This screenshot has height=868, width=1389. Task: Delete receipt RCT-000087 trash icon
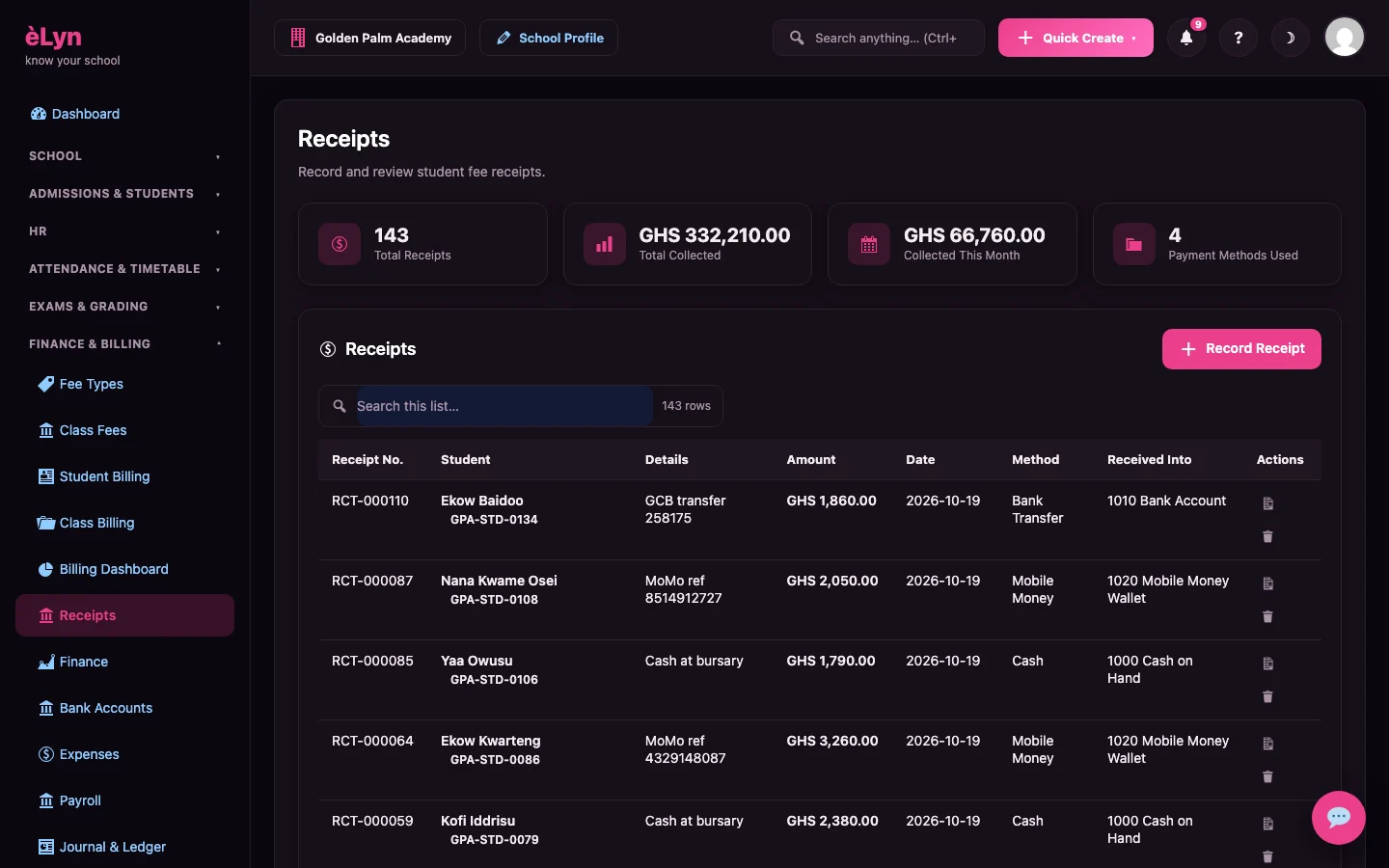pyautogui.click(x=1268, y=616)
